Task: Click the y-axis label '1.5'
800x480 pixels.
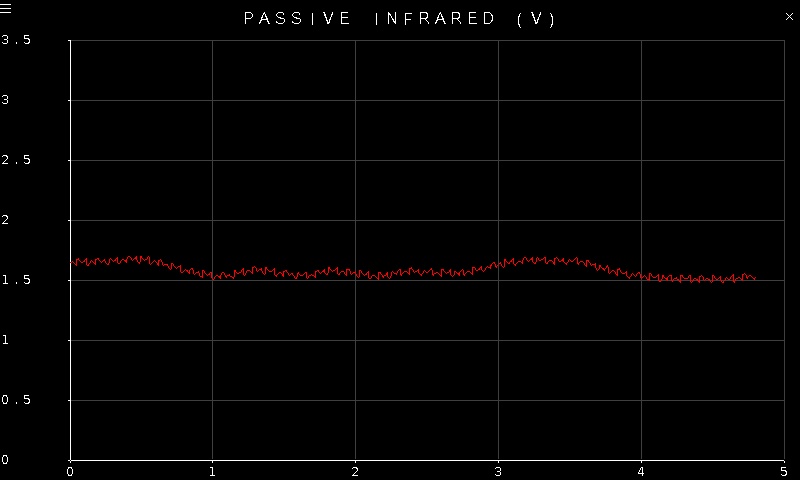Action: point(16,280)
